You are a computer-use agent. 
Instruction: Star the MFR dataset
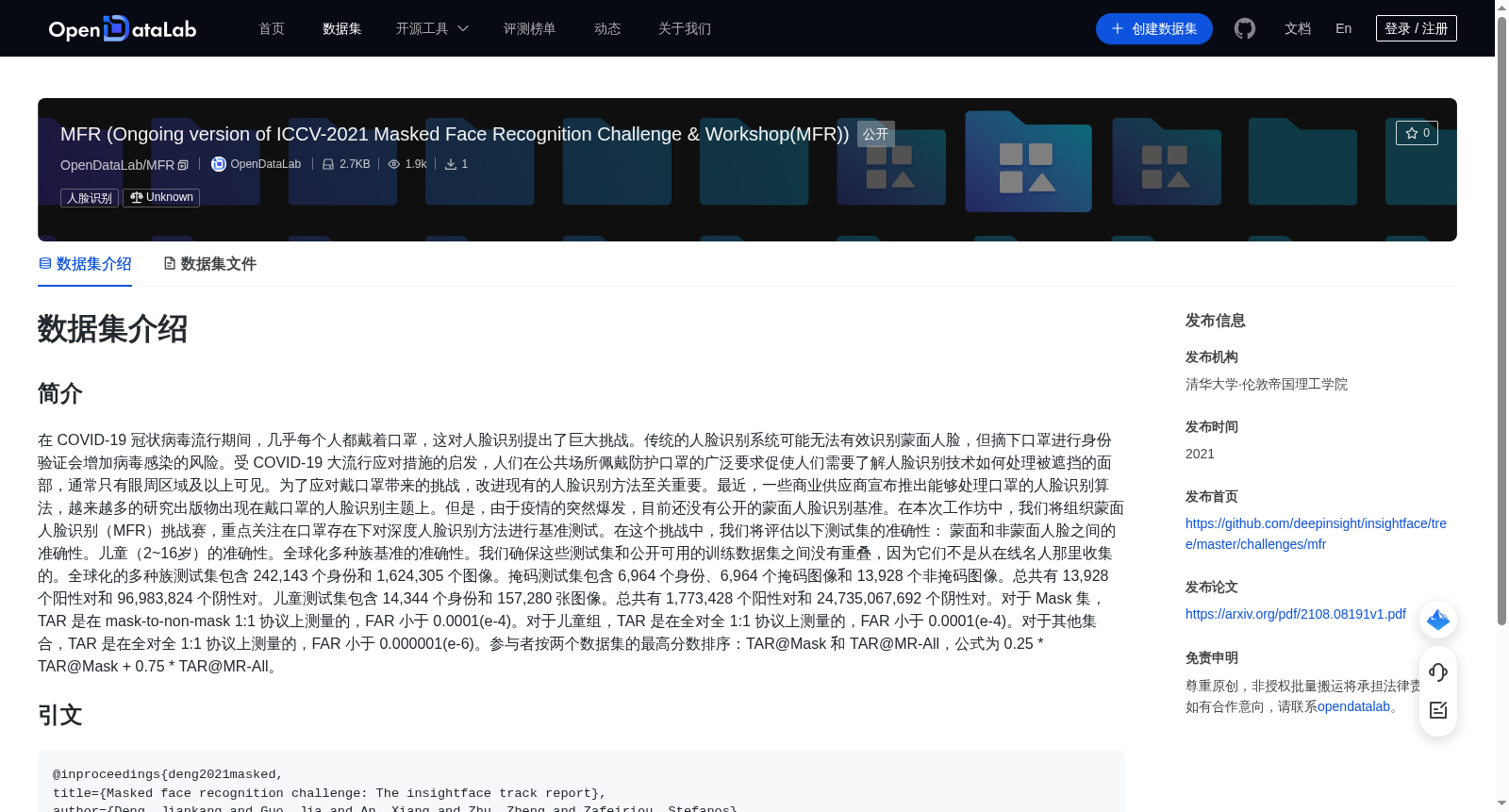[x=1417, y=133]
